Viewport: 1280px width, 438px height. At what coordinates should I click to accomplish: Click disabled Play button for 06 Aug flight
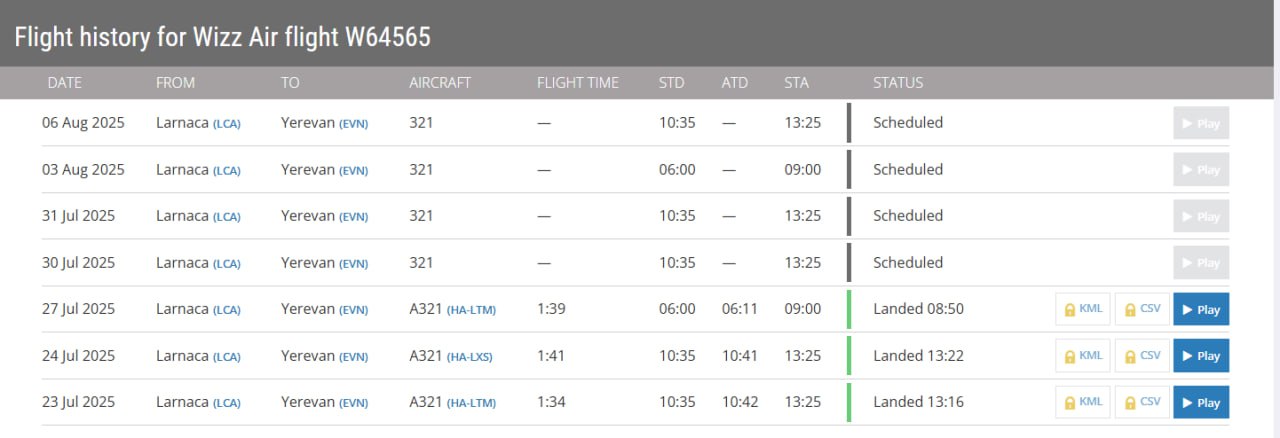click(x=1201, y=123)
